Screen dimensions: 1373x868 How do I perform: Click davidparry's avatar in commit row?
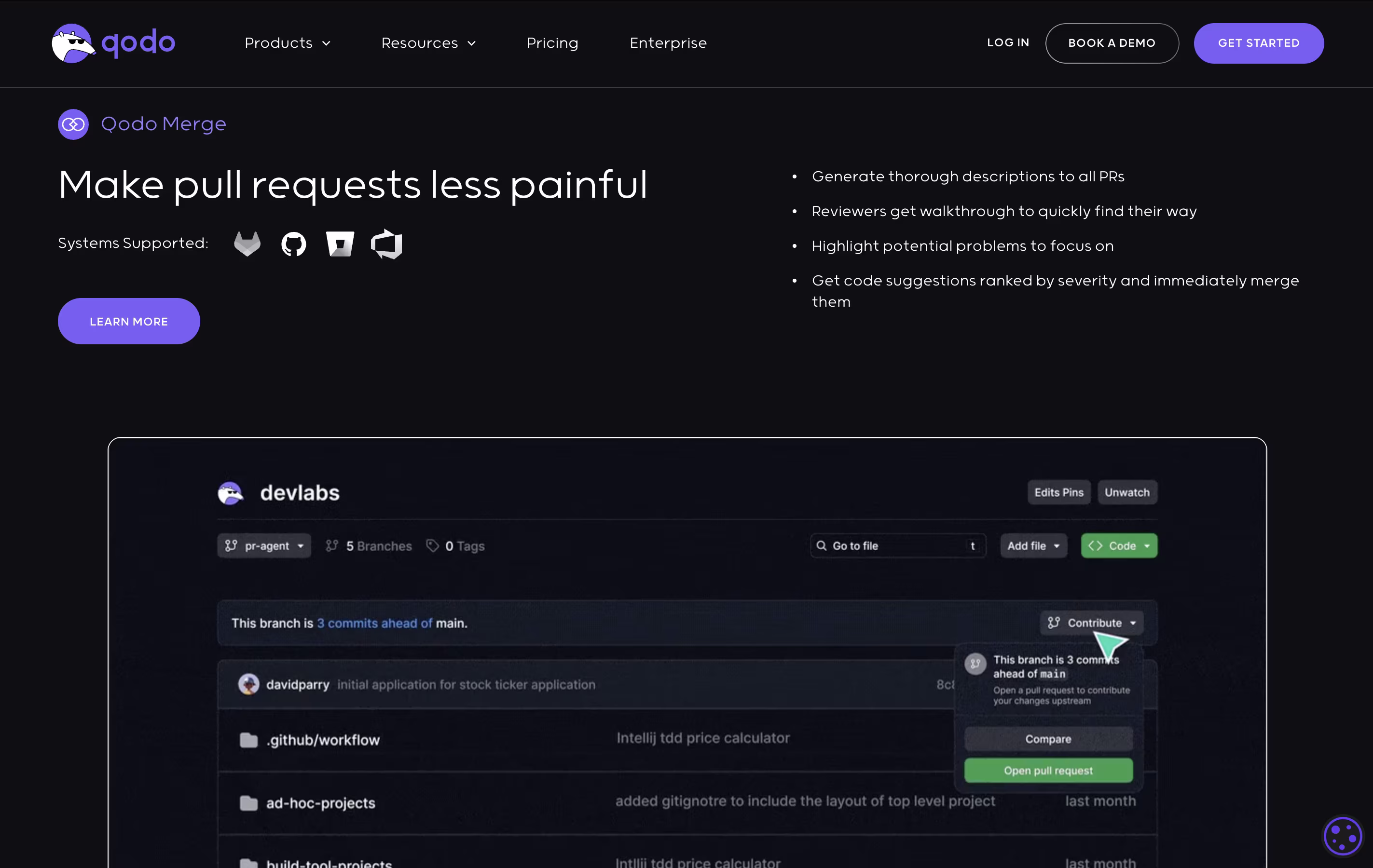pos(248,684)
